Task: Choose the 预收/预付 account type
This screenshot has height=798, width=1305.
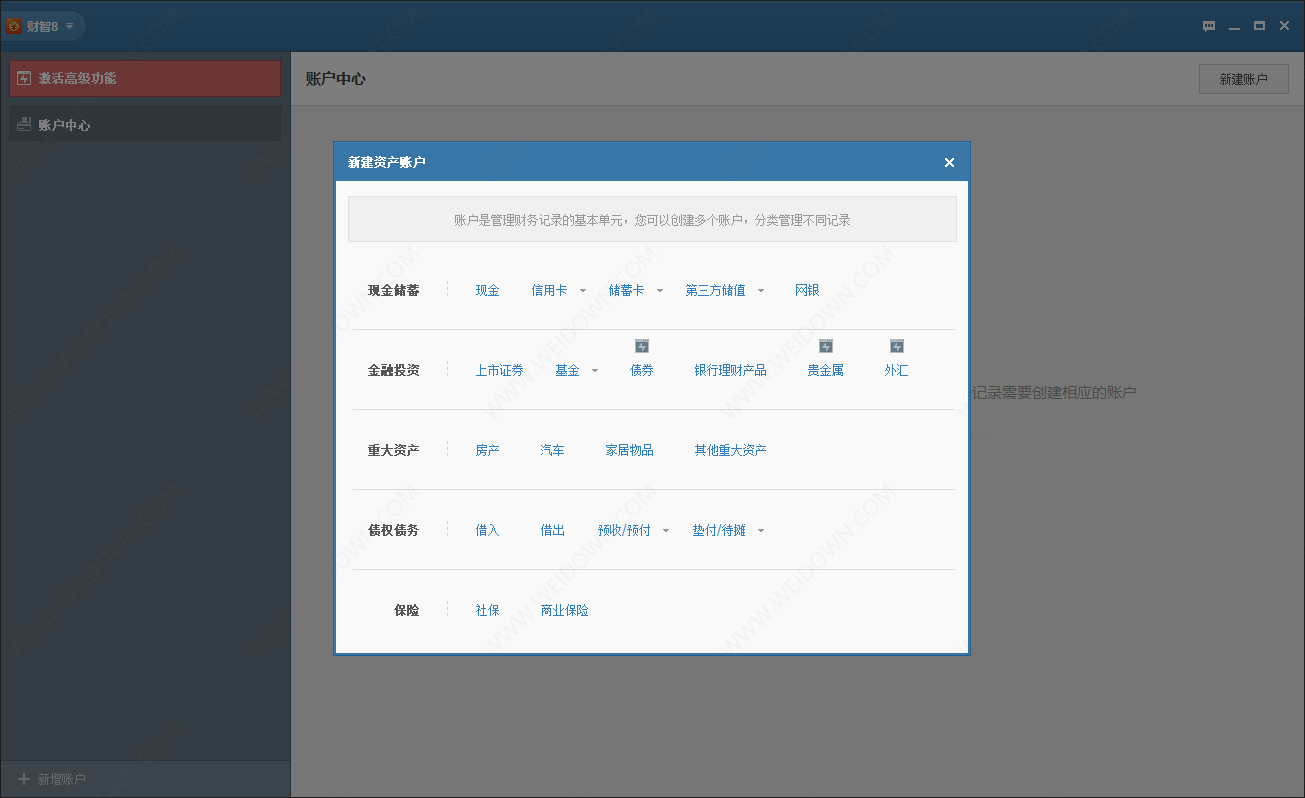Action: click(624, 530)
